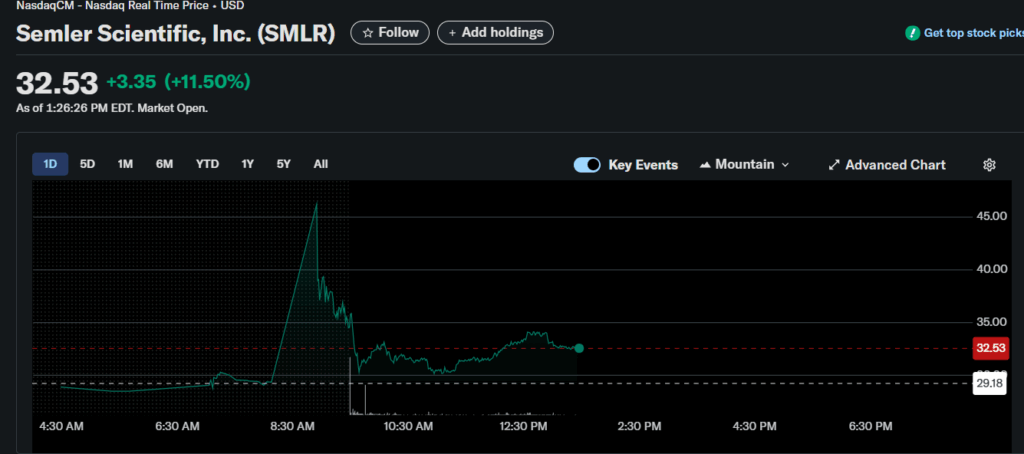This screenshot has width=1024, height=454.
Task: Click the 8:30 AM time axis label
Action: coord(292,427)
